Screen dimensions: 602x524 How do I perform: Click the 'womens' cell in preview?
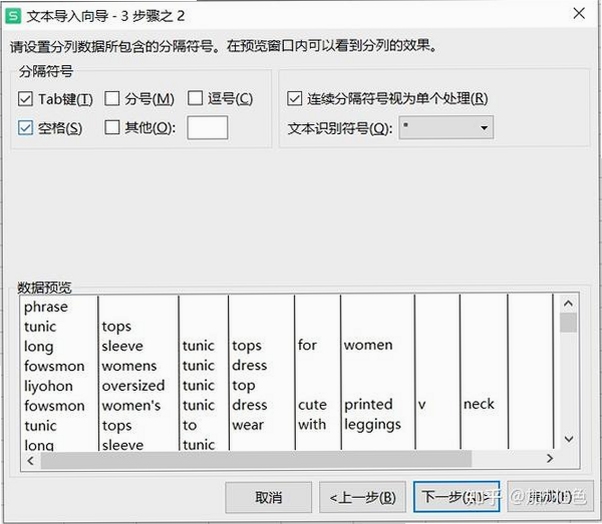(x=129, y=366)
